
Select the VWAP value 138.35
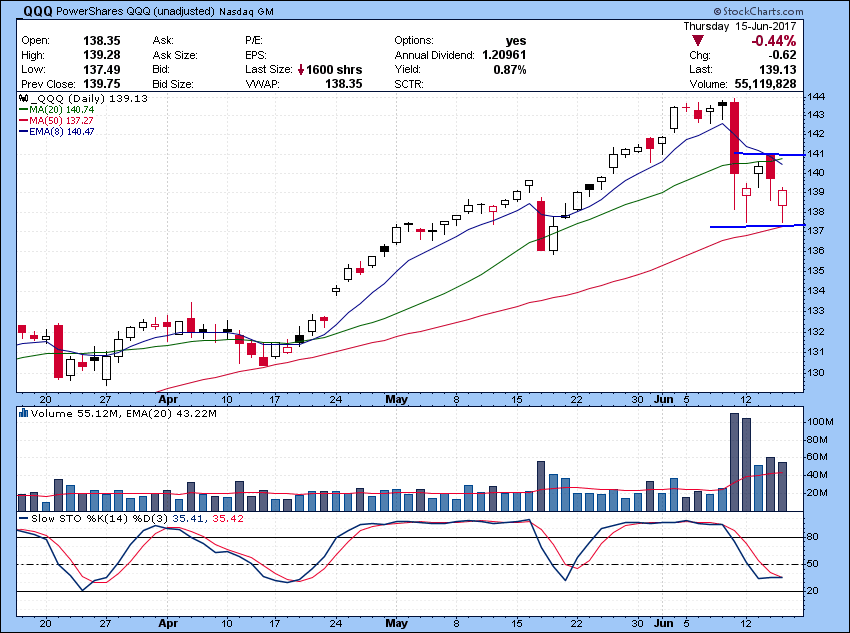pos(344,84)
